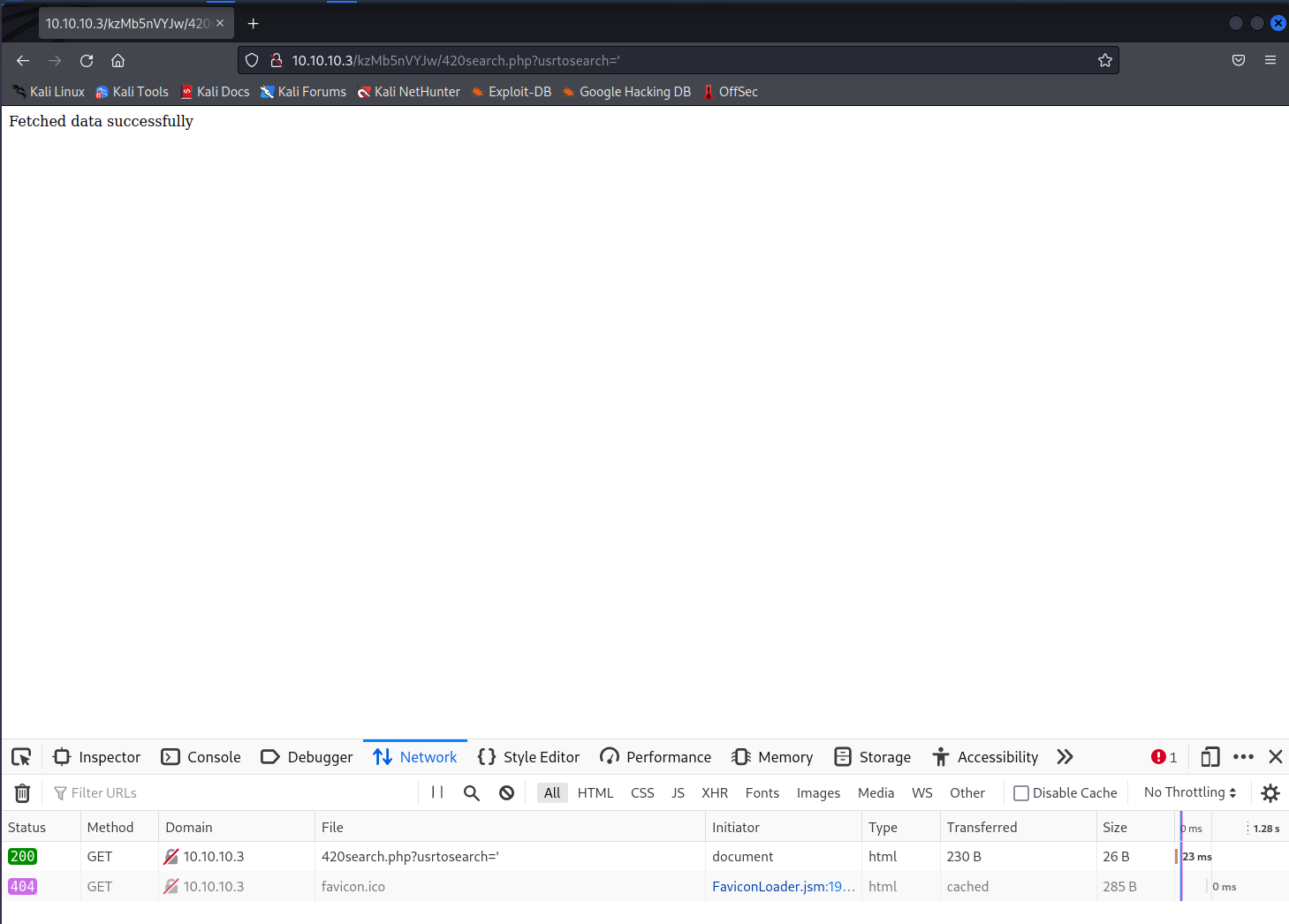
Task: Open the FaviconLoader.jsm initiator link
Action: click(783, 887)
